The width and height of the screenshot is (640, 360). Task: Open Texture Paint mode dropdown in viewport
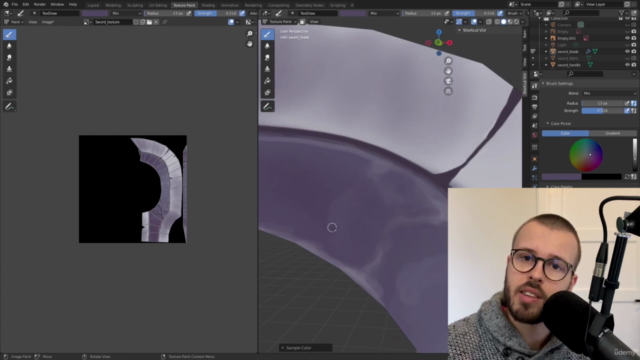point(280,22)
